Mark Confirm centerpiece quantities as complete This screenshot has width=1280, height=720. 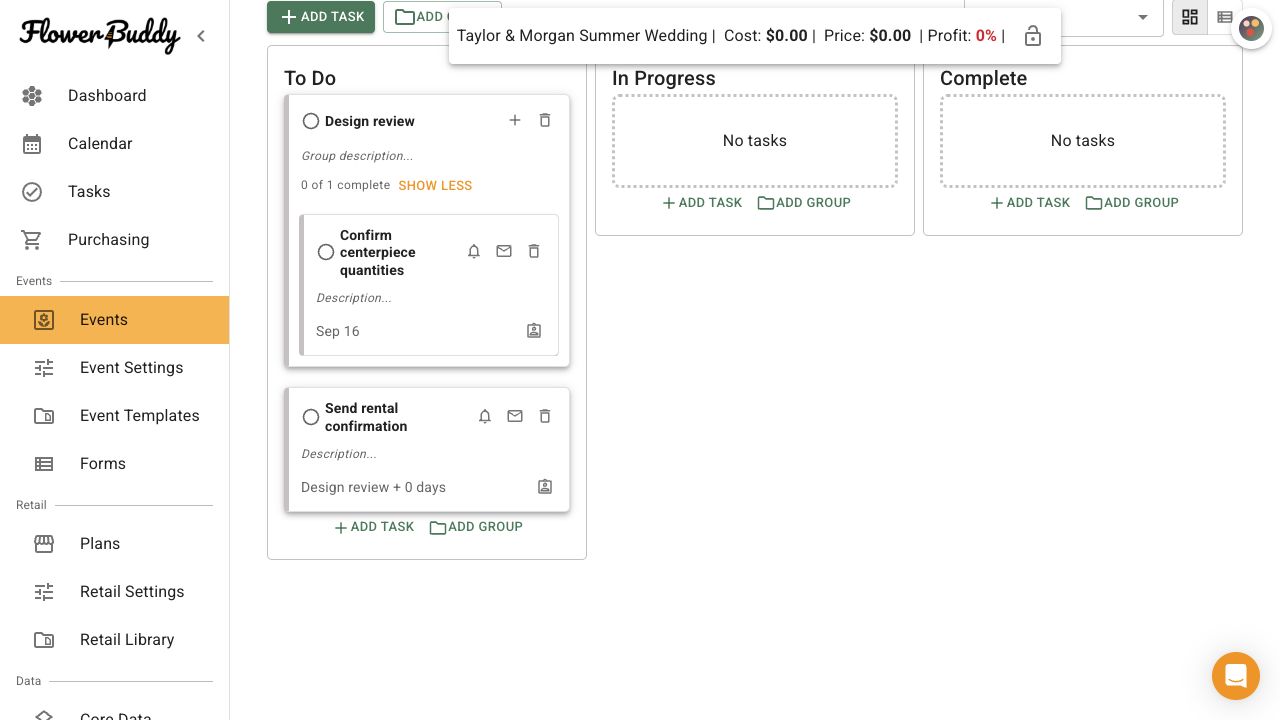click(326, 252)
